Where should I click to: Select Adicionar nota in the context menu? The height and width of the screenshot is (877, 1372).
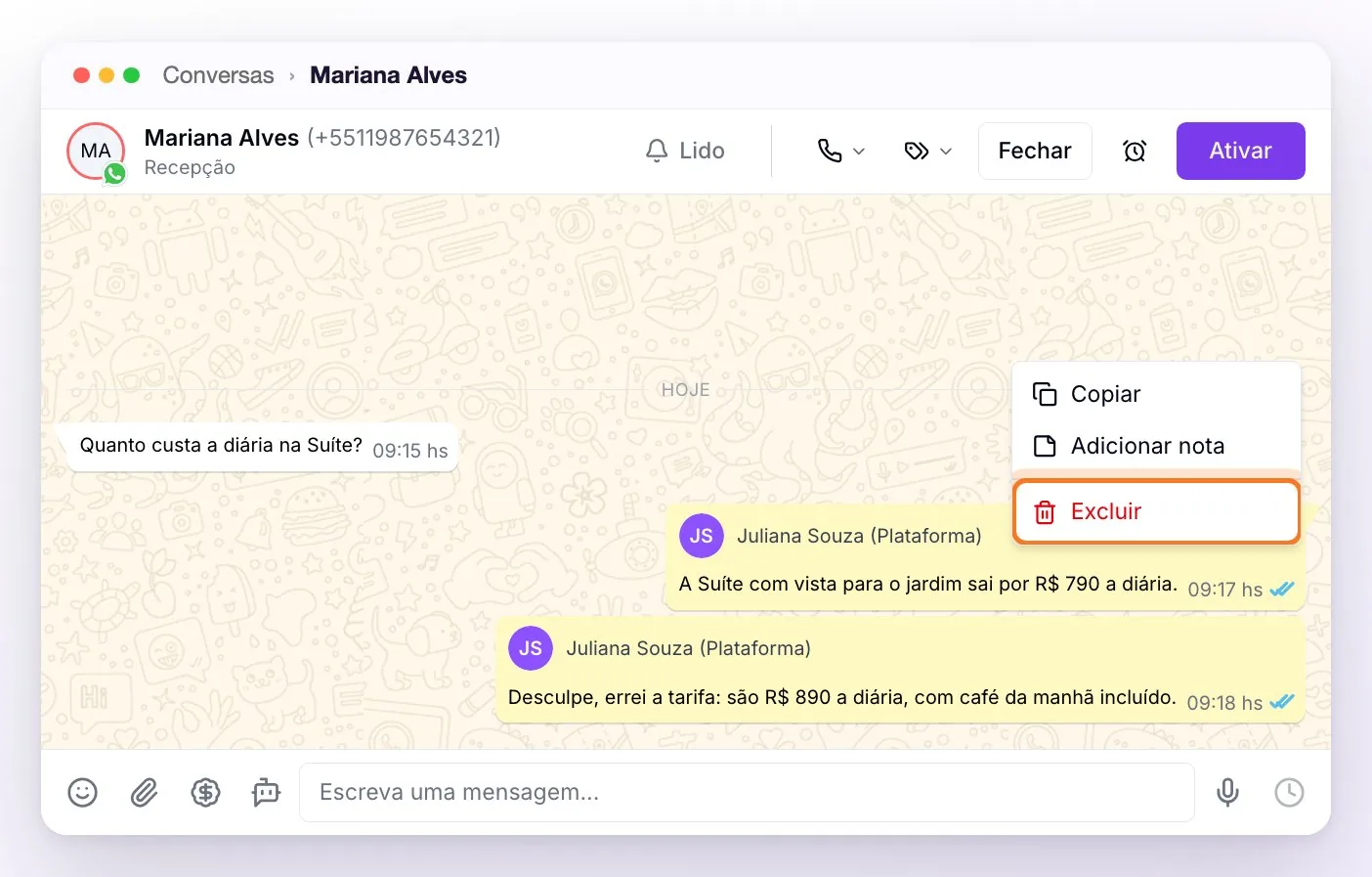pyautogui.click(x=1156, y=446)
